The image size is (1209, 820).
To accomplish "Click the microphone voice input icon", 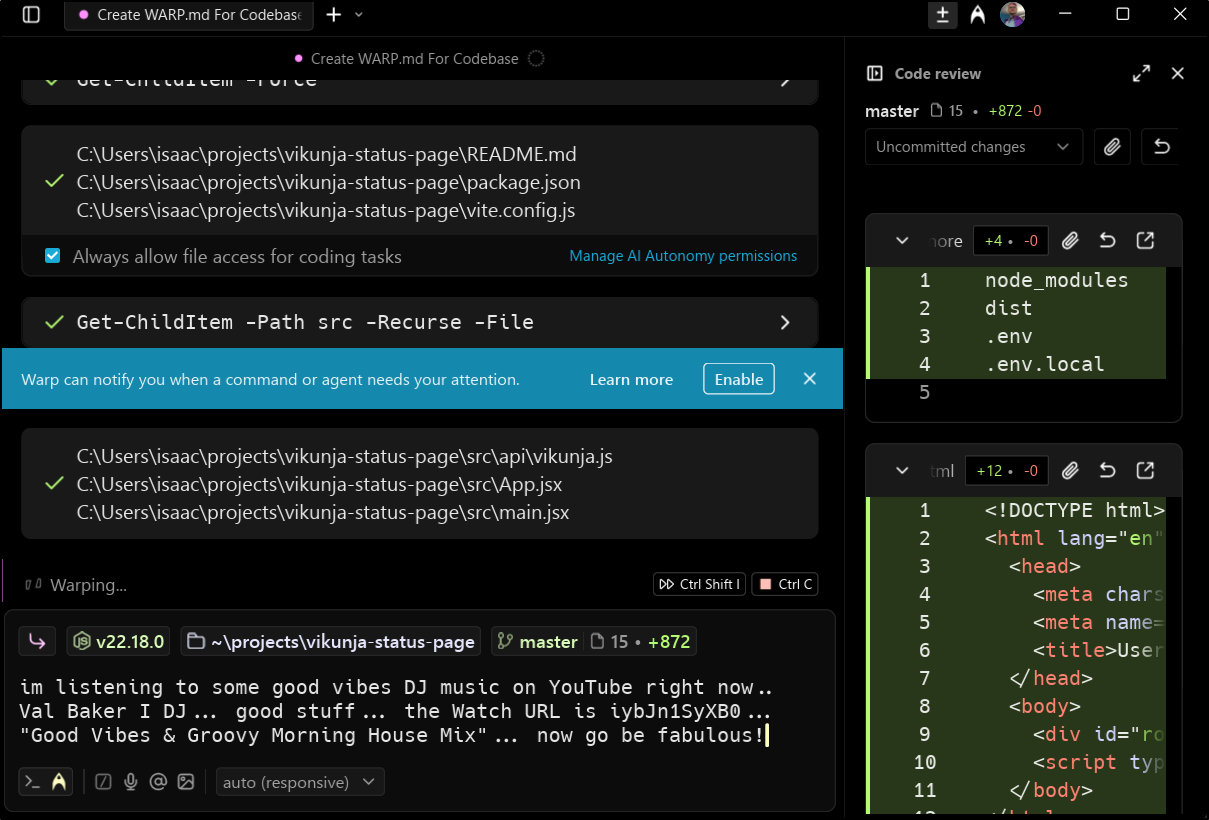I will coord(130,782).
